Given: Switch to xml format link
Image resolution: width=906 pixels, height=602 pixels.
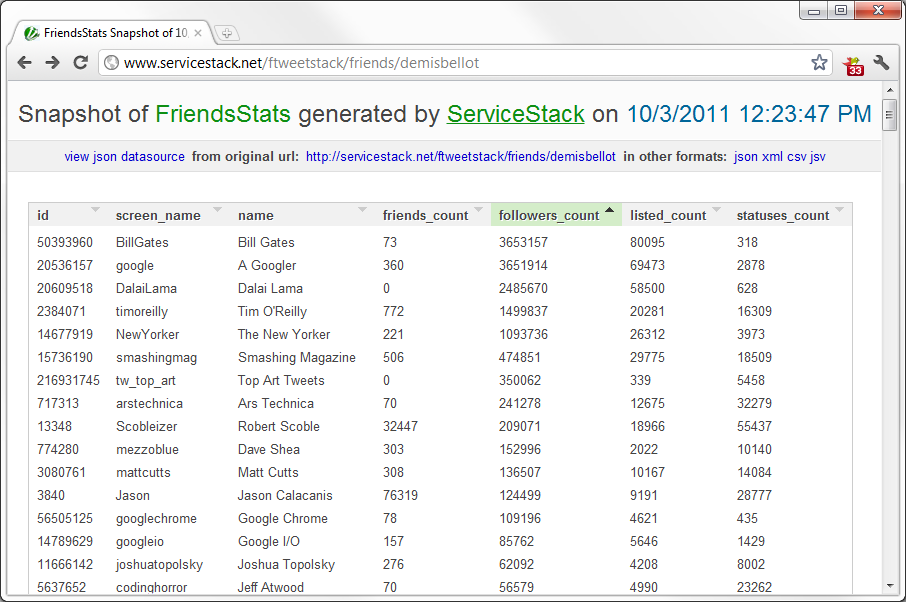Looking at the screenshot, I should tap(773, 157).
